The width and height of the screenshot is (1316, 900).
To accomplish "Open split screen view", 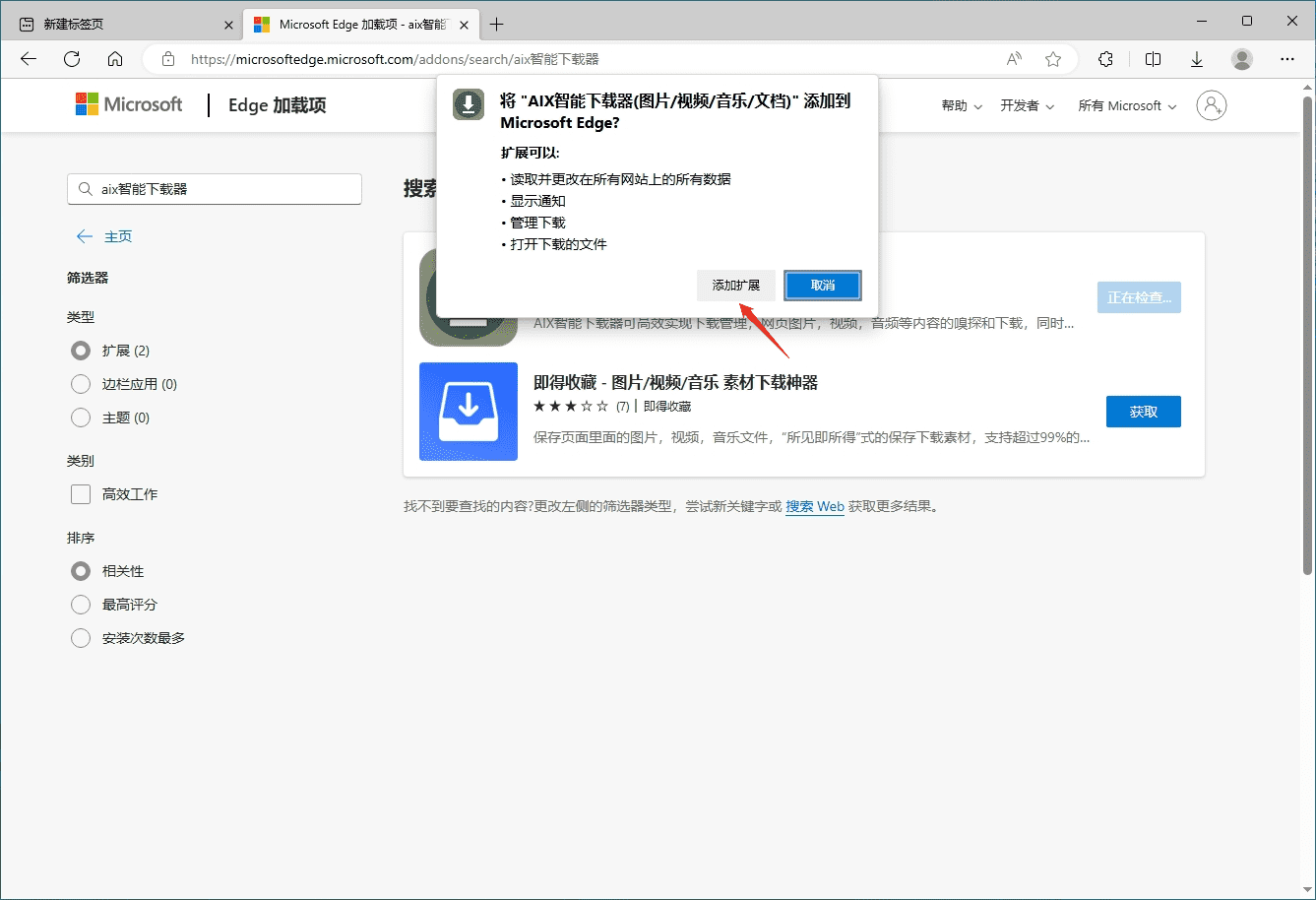I will tap(1153, 59).
